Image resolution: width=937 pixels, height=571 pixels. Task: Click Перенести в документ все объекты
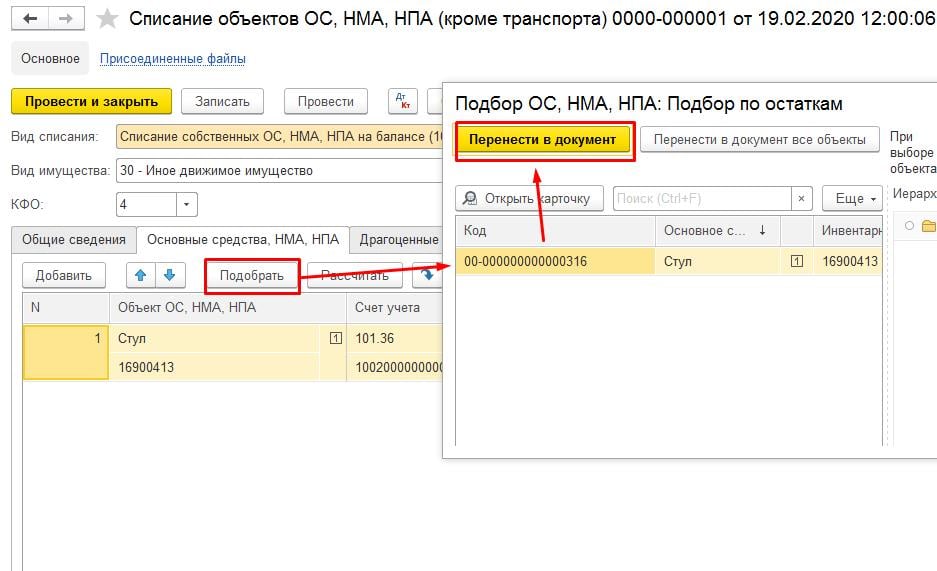[x=760, y=140]
